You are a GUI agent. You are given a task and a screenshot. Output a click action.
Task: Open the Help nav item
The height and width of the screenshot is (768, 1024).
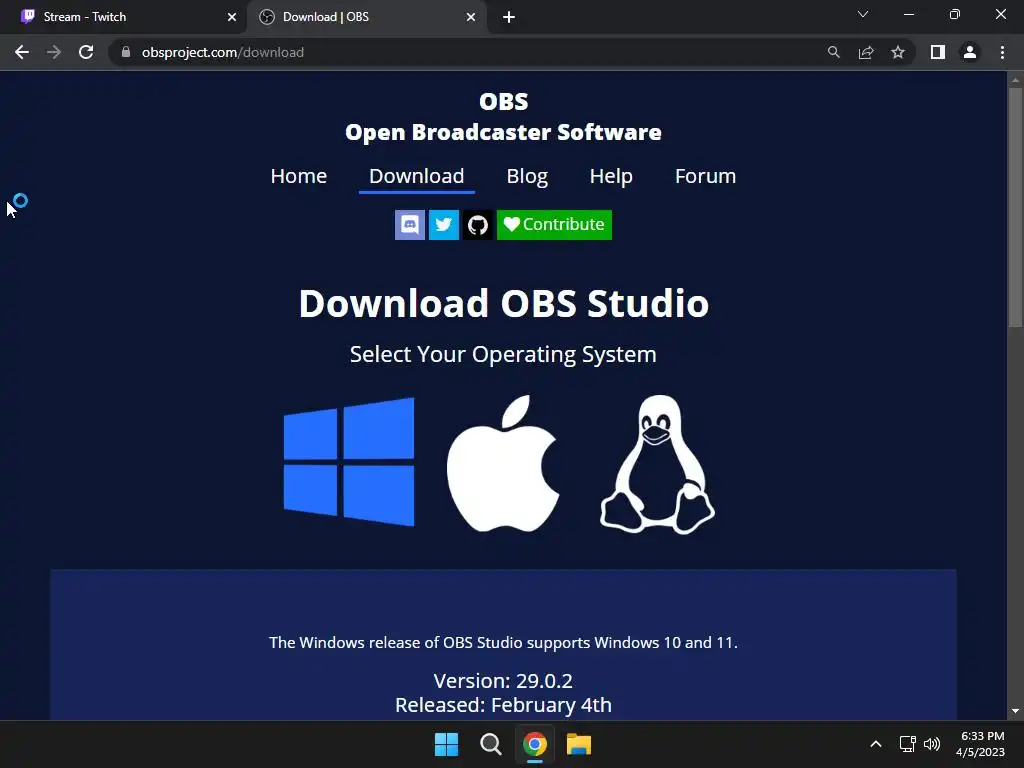pyautogui.click(x=611, y=176)
